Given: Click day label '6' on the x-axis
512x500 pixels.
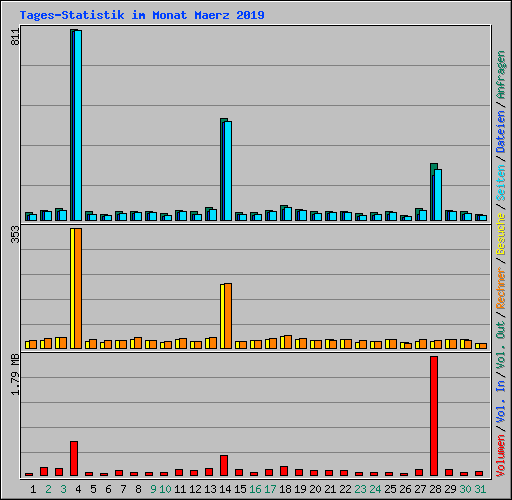Looking at the screenshot, I should click(108, 489).
